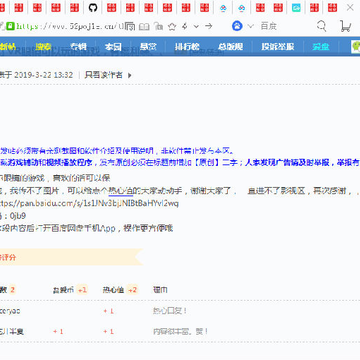
Task: Click the extraction code text 0jb9
Action: (18, 216)
